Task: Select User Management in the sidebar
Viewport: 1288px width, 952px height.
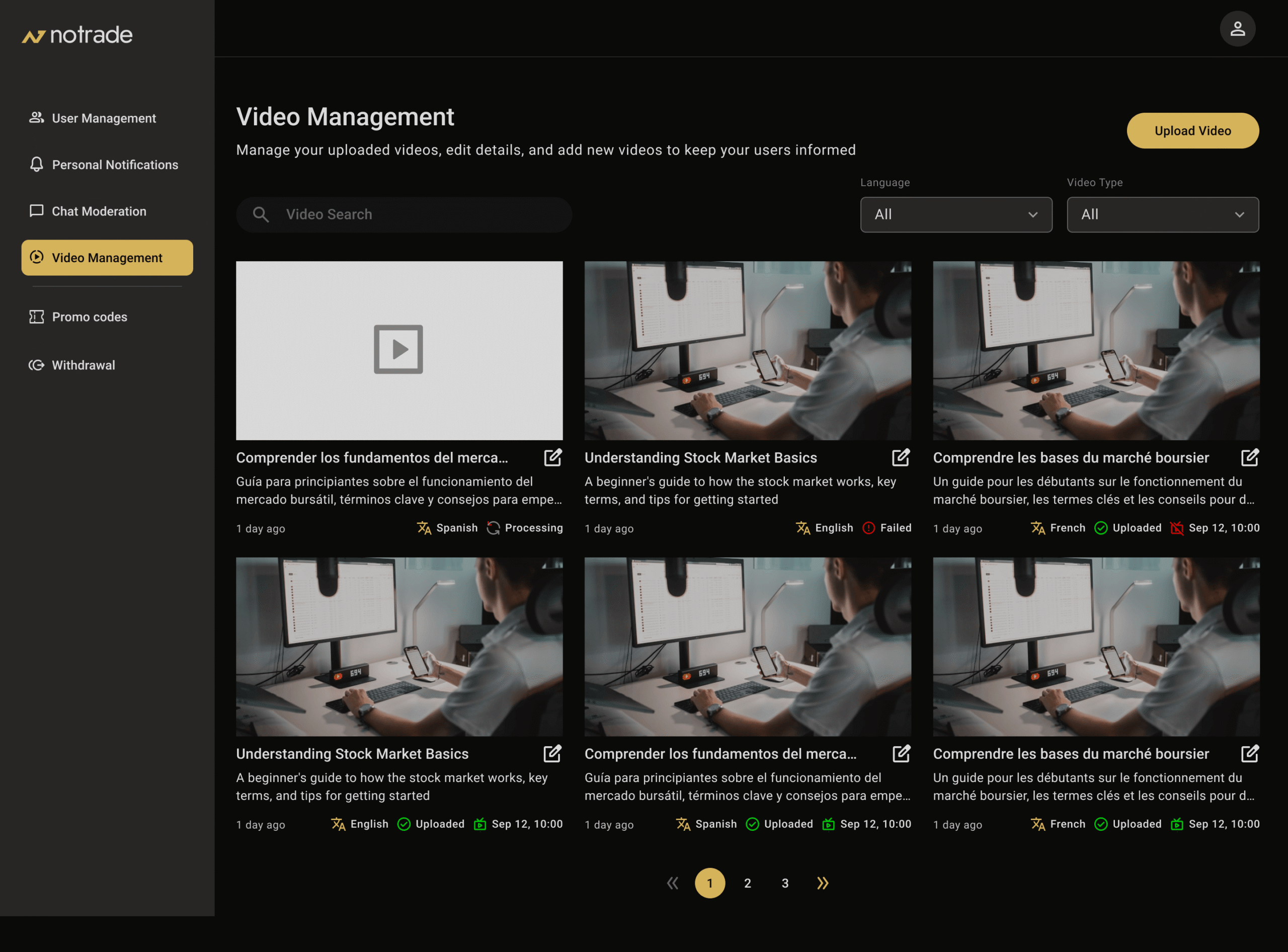Action: pos(103,118)
